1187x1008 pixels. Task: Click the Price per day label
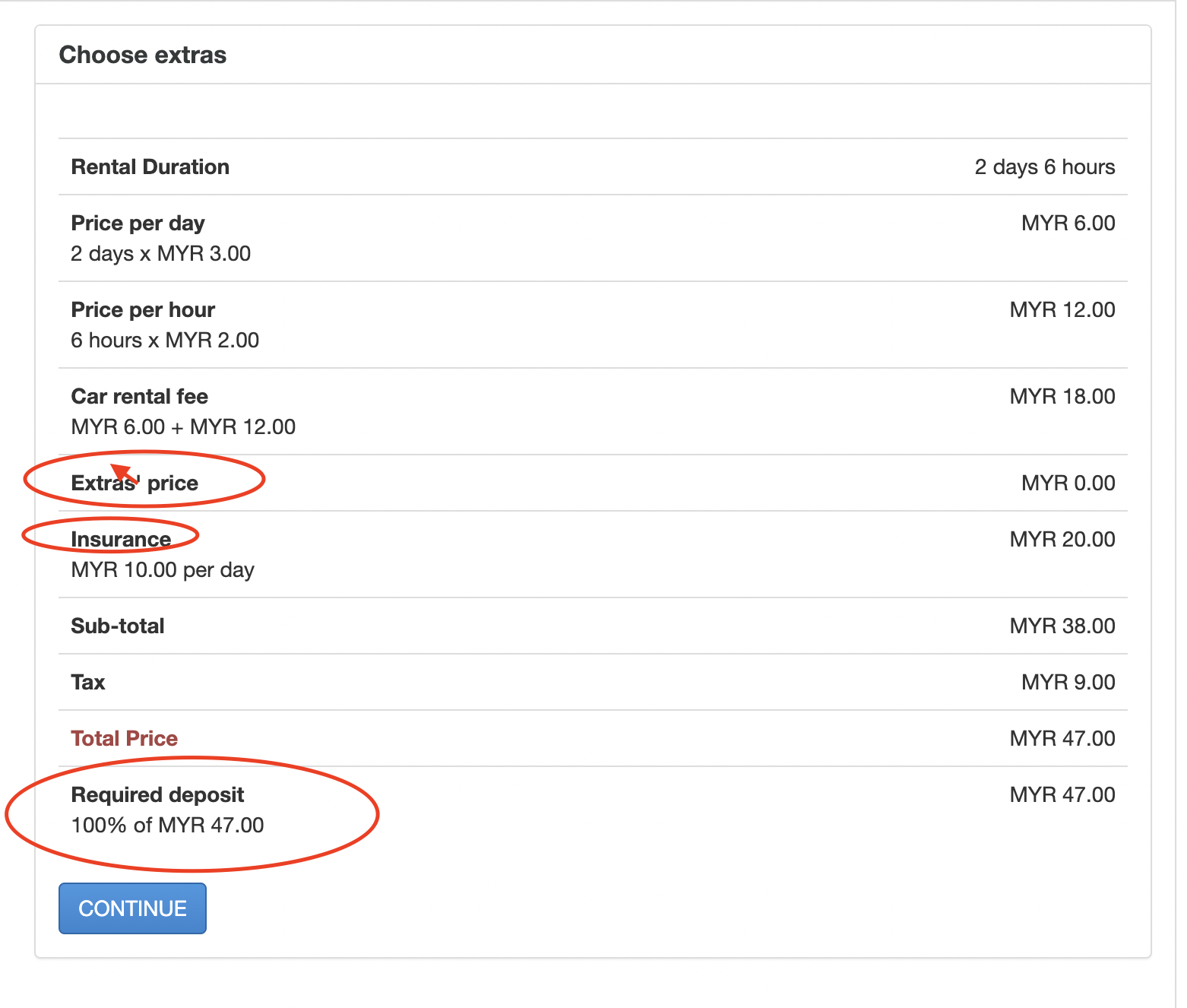pos(138,223)
